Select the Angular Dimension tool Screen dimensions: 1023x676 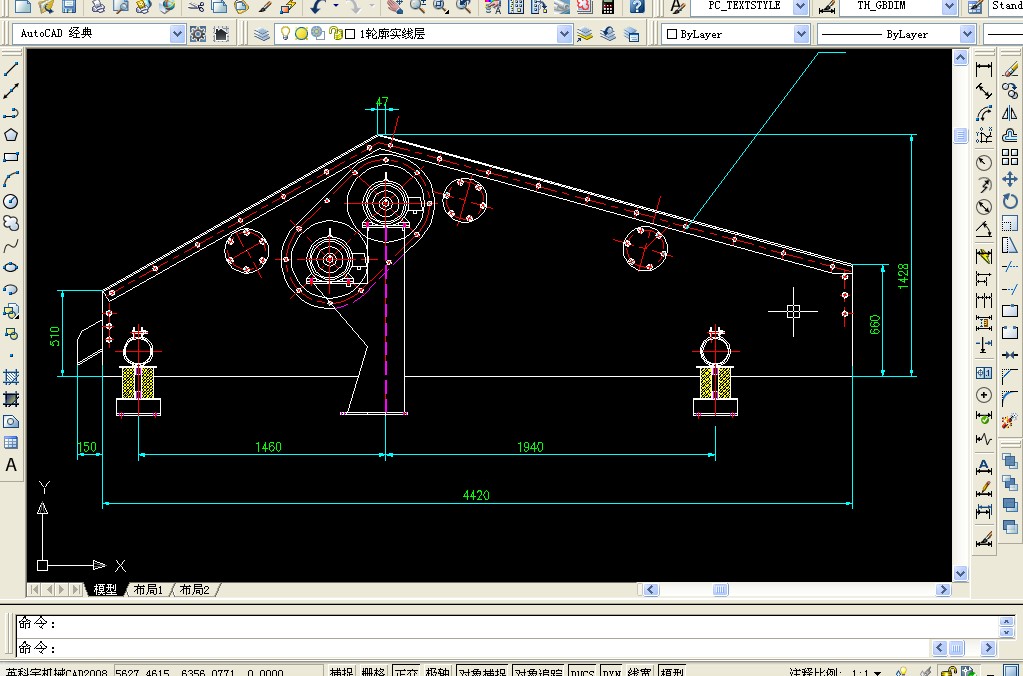click(984, 229)
